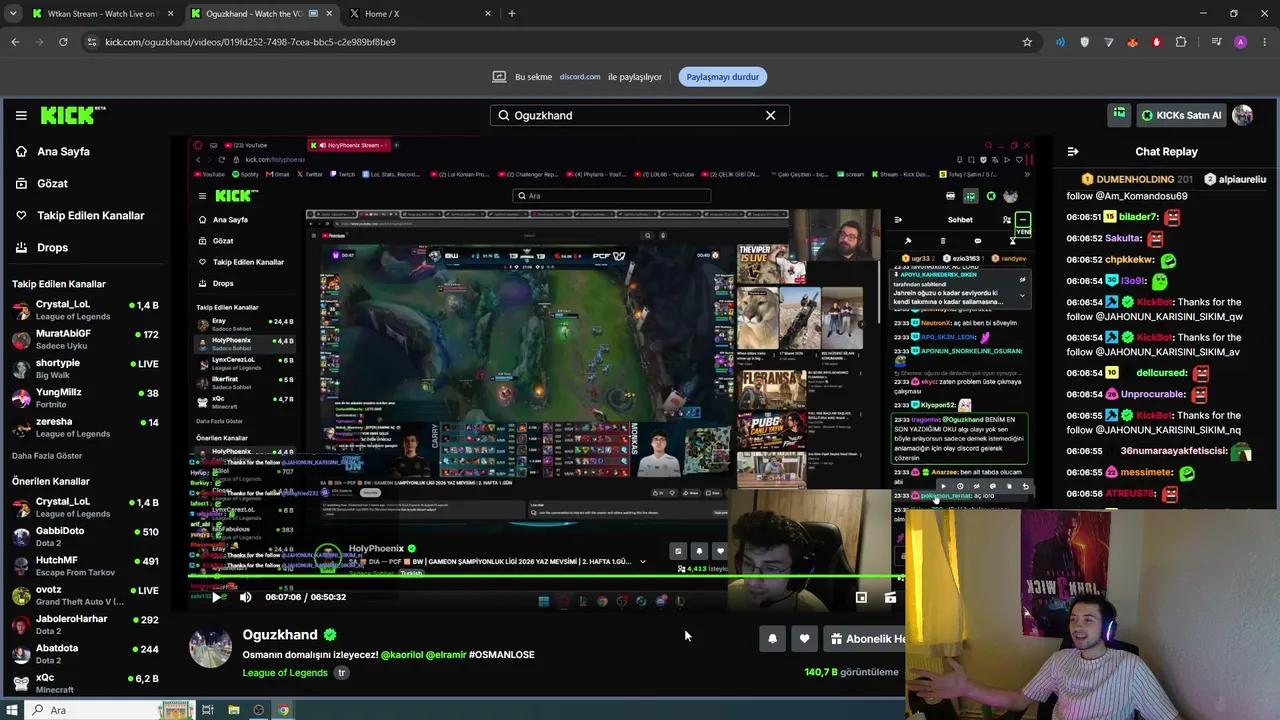1280x720 pixels.
Task: Open Chrome three-dot menu
Action: 1265,42
